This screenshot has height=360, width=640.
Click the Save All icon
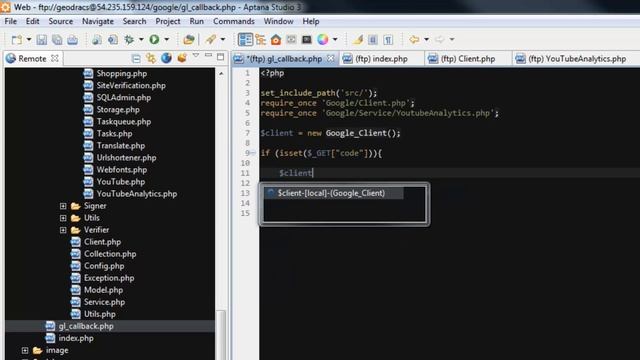[57, 40]
